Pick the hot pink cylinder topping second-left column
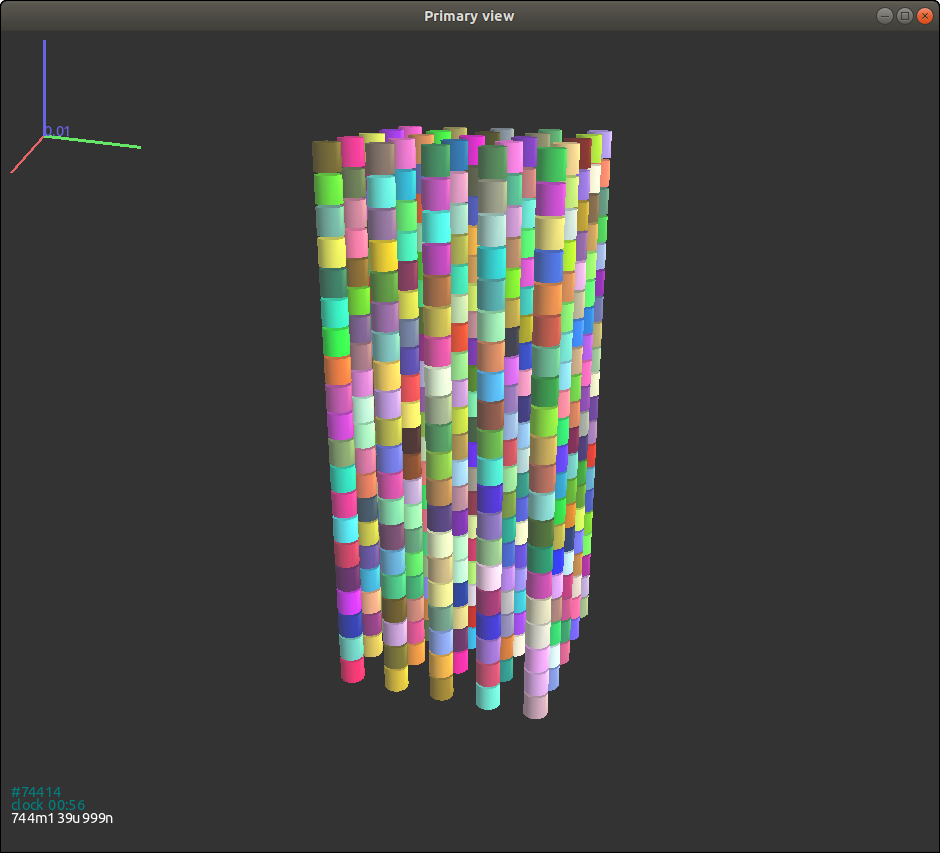 tap(352, 152)
